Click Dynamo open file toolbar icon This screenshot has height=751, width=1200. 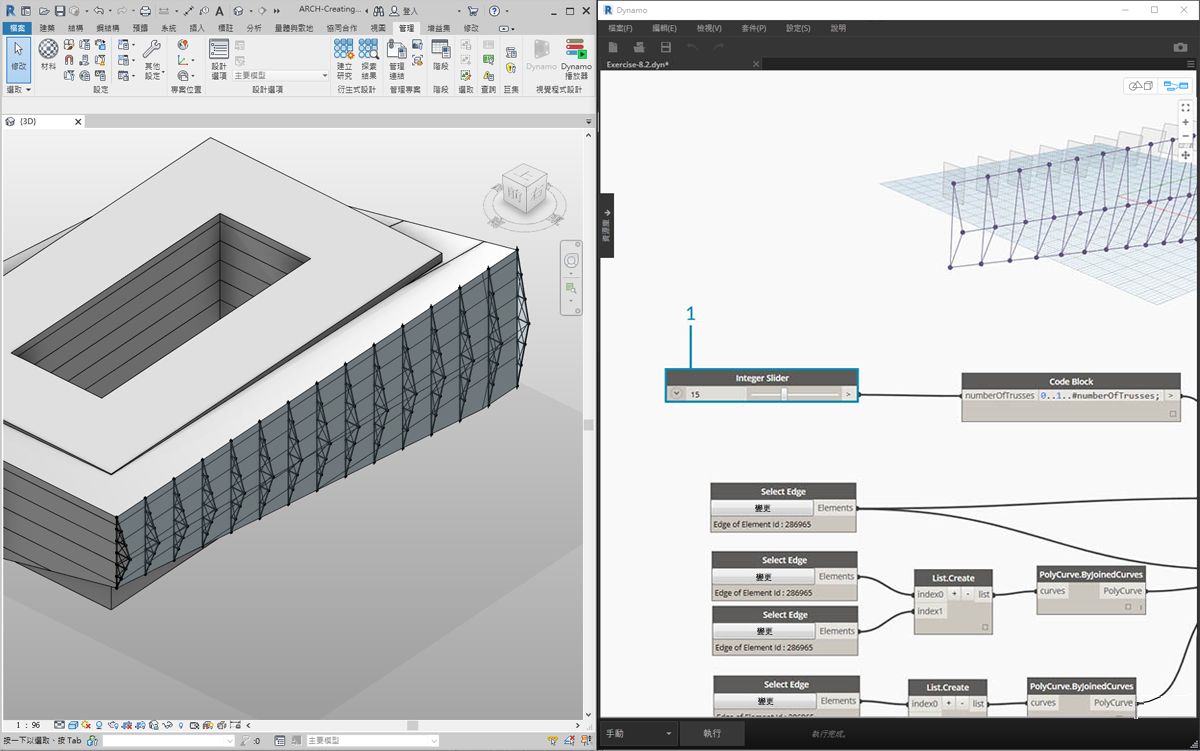point(639,47)
